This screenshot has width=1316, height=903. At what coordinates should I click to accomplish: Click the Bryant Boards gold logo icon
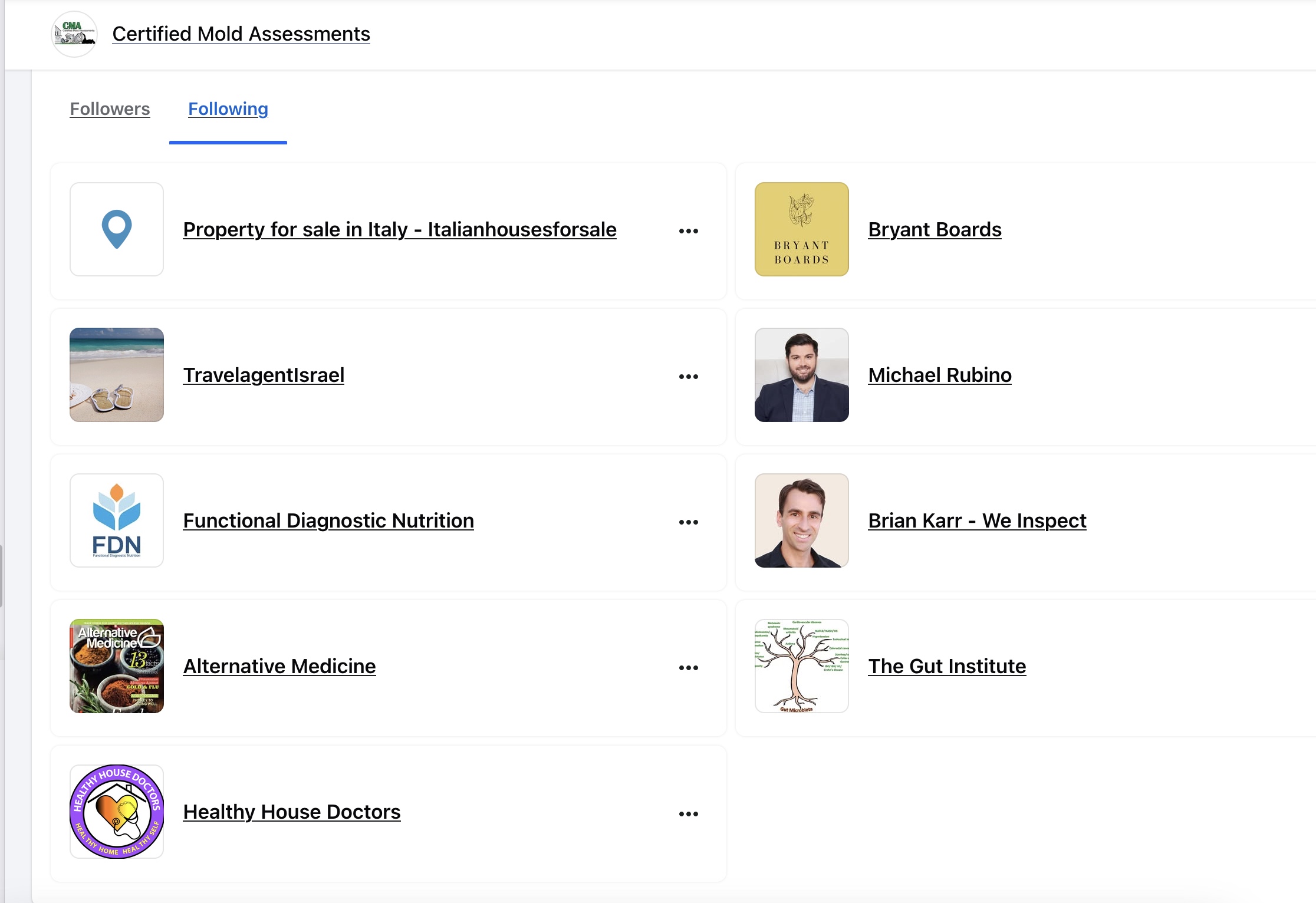point(802,229)
